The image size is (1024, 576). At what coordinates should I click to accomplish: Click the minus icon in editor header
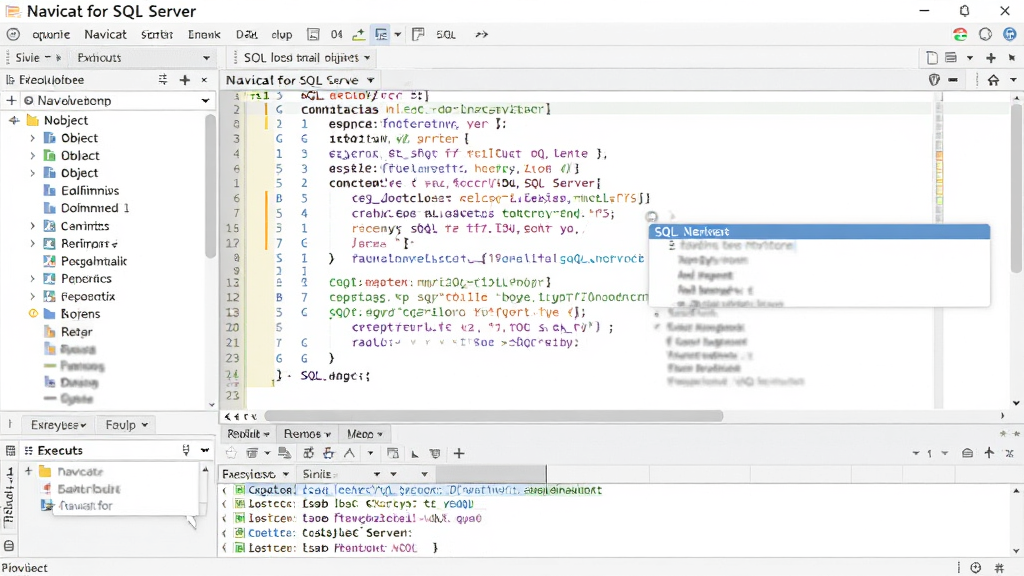click(x=953, y=80)
